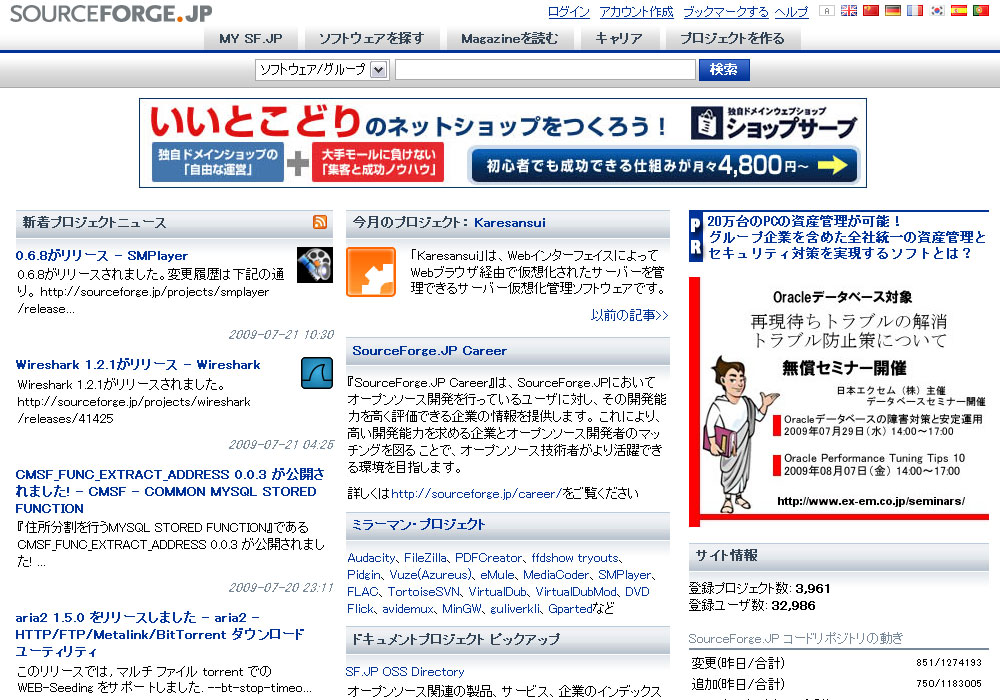Open the RSS feed icon for project news

coord(320,222)
